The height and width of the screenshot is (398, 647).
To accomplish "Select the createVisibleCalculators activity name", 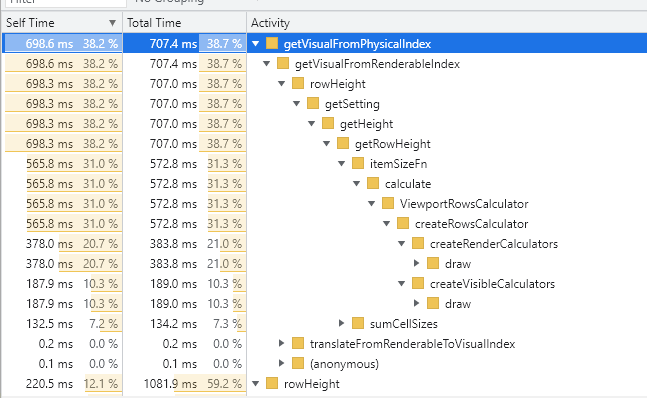I will (492, 284).
